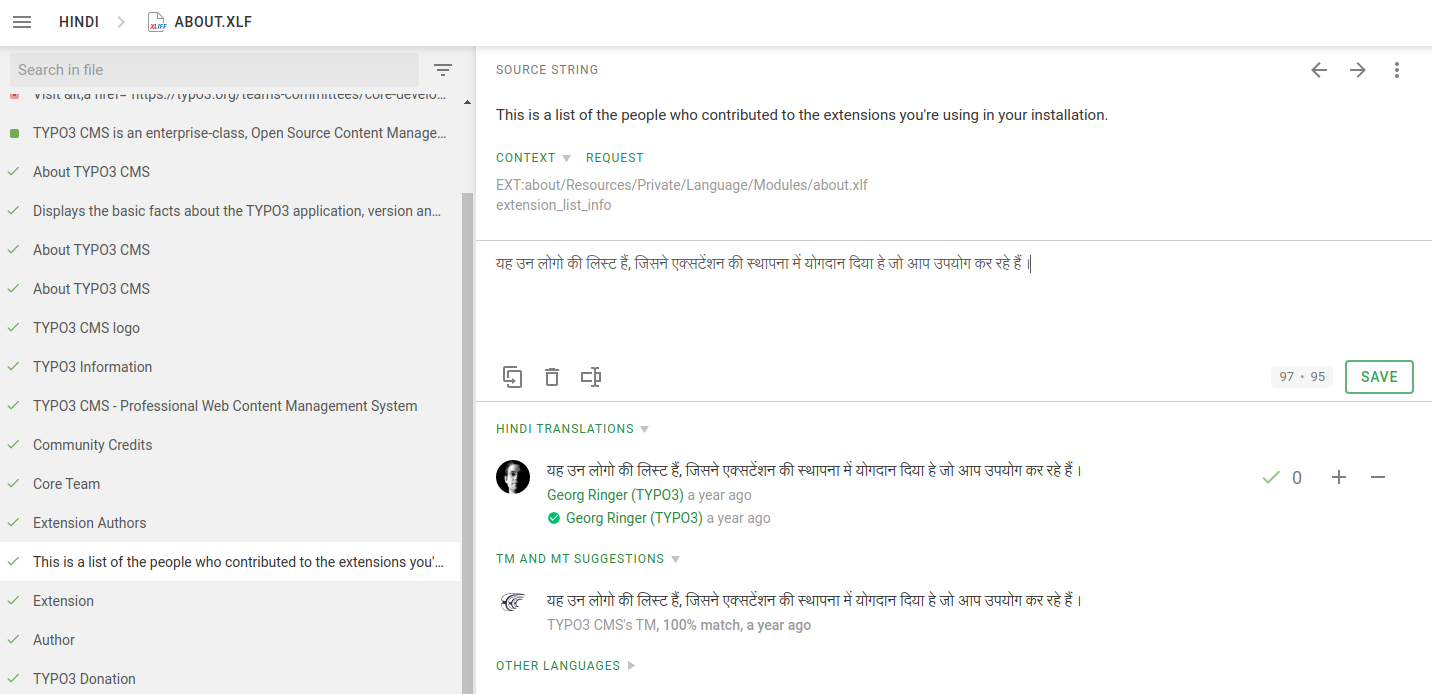The image size is (1432, 694).
Task: Open the string filter options icon
Action: [443, 70]
